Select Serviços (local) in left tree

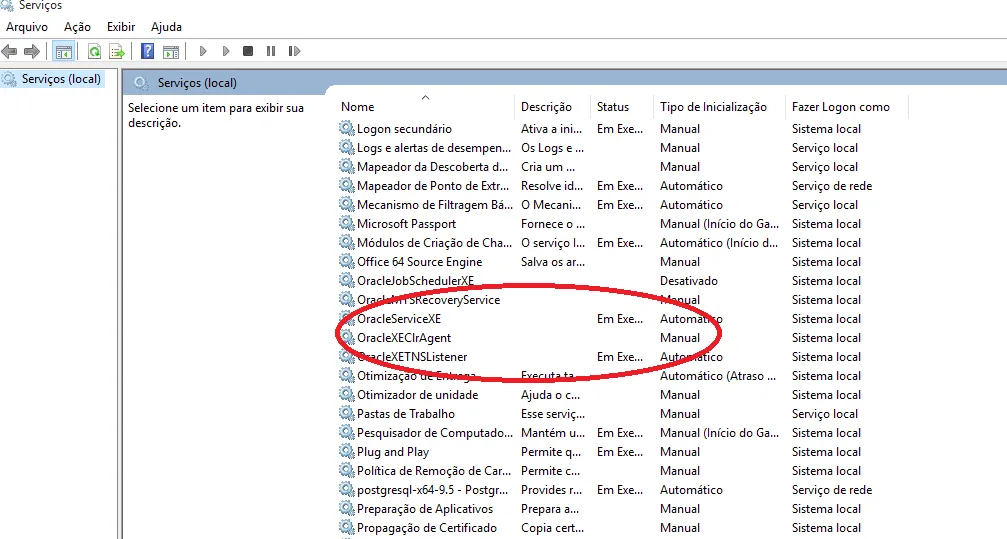pos(61,79)
